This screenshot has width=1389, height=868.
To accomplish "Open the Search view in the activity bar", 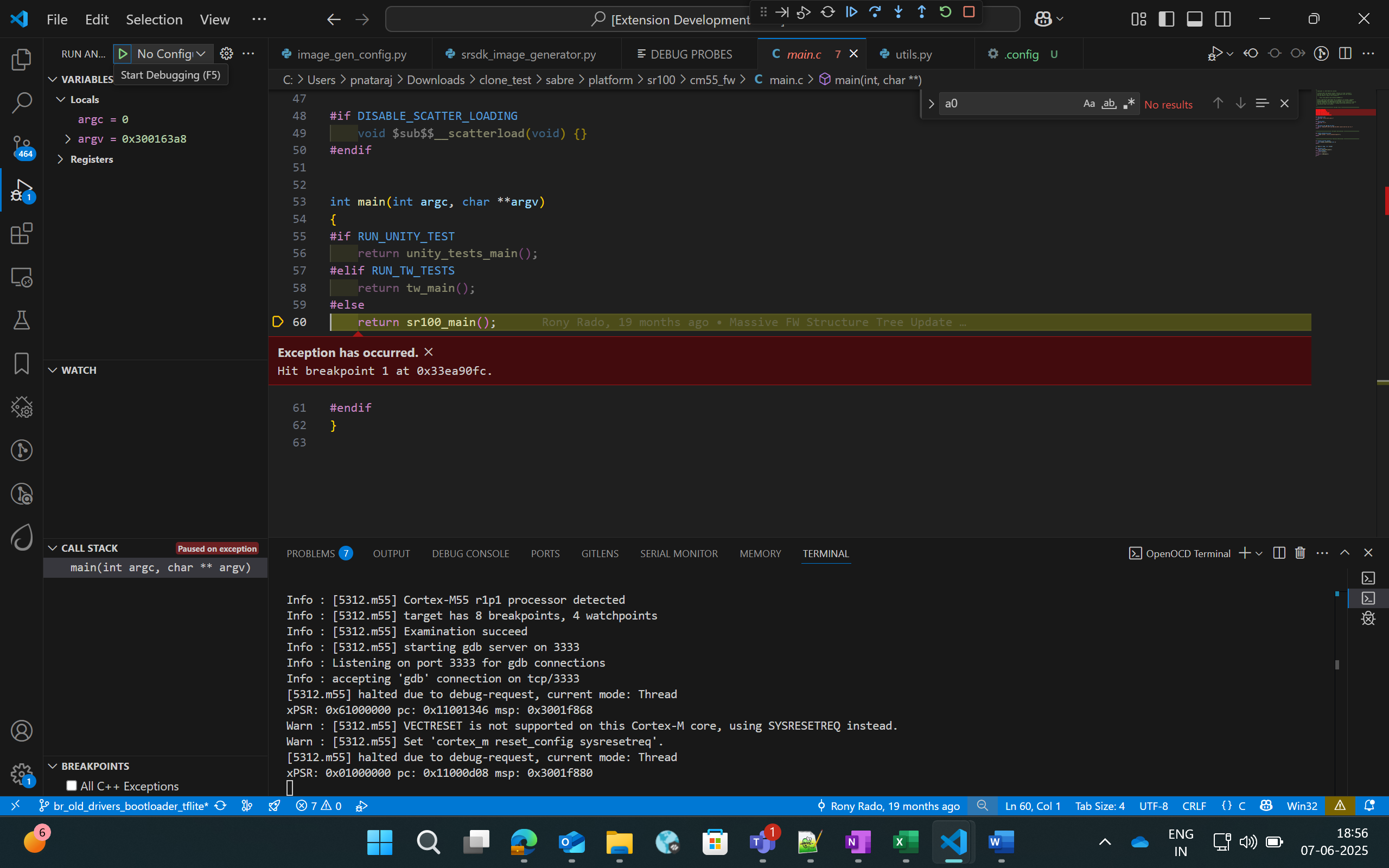I will click(21, 103).
